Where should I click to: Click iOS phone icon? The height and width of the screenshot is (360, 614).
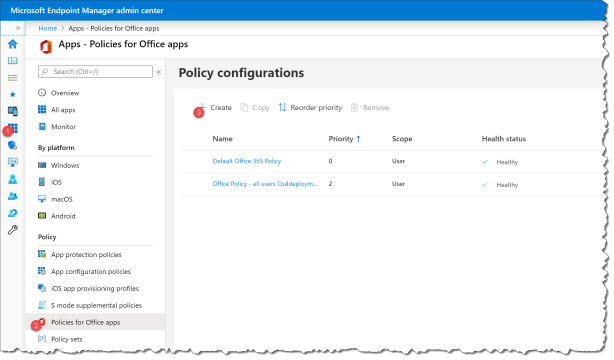pos(42,182)
